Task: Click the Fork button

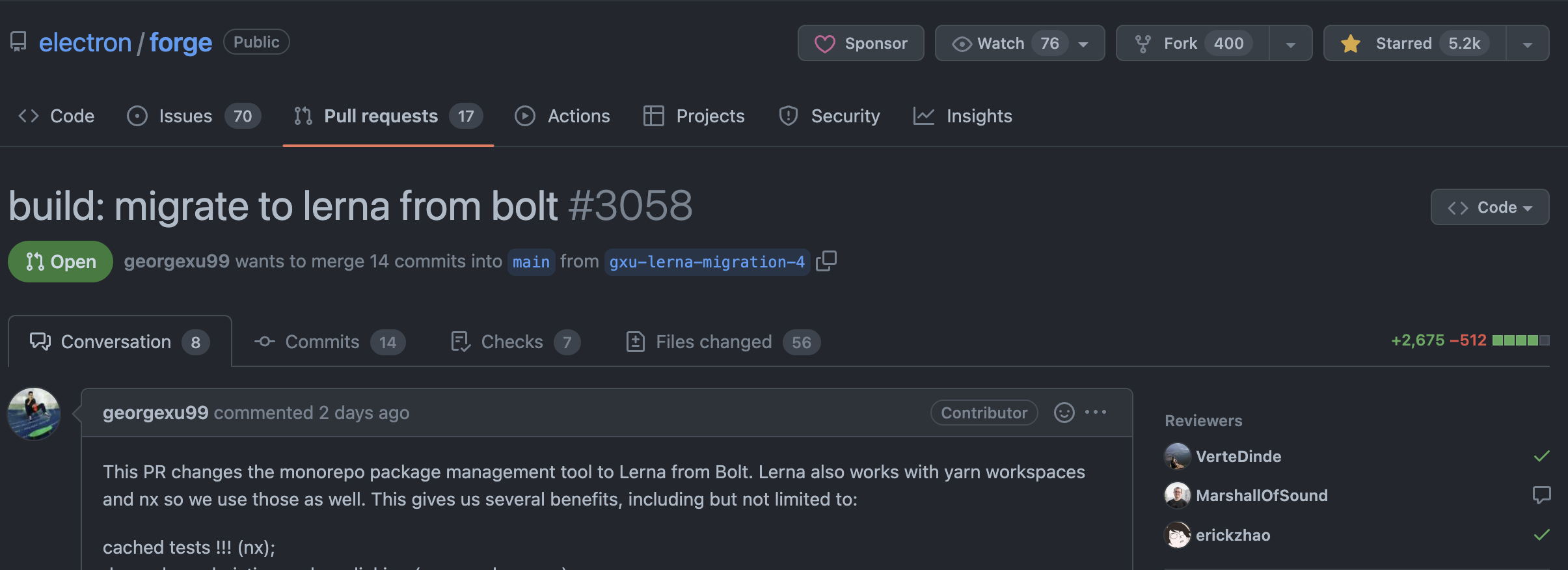Action: (1193, 43)
